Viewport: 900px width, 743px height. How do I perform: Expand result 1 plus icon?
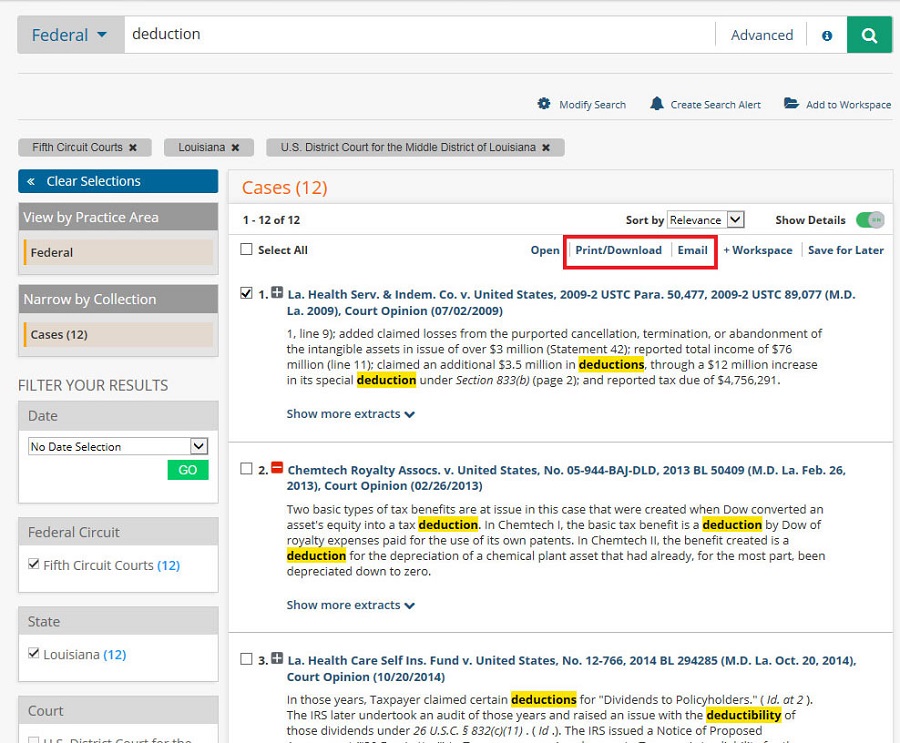[x=277, y=294]
